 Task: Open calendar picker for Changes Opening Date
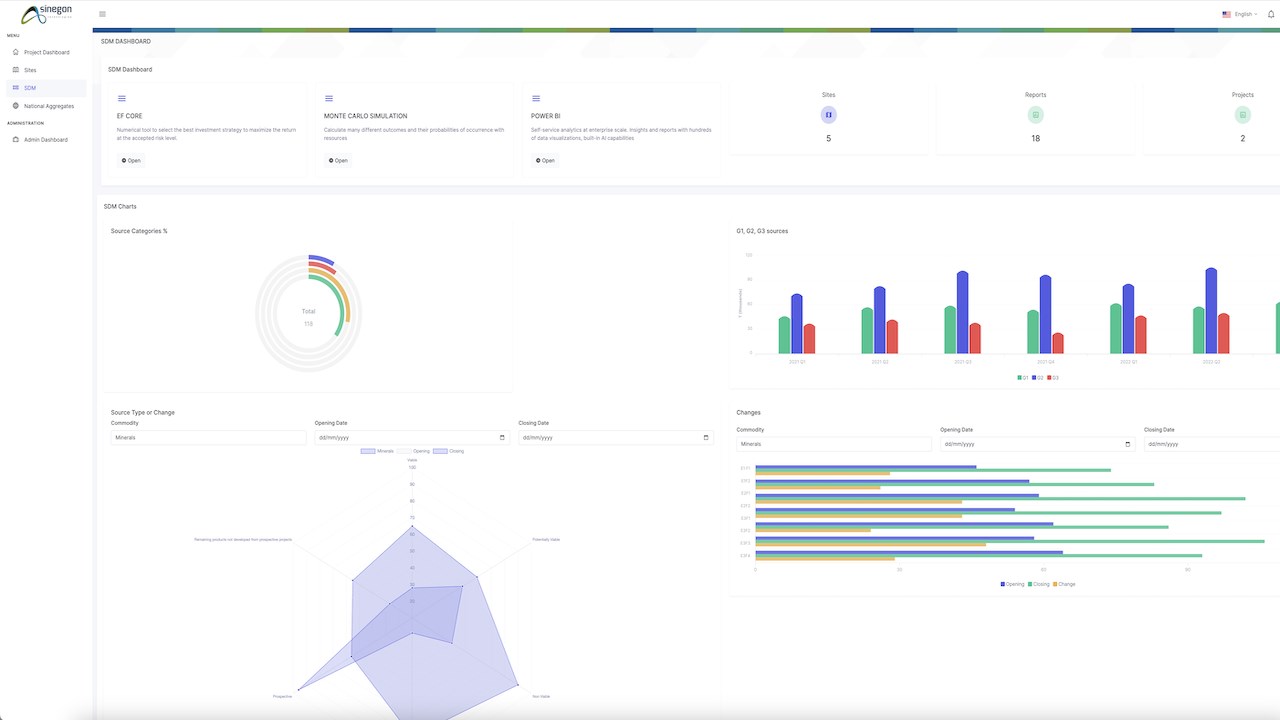(1128, 444)
